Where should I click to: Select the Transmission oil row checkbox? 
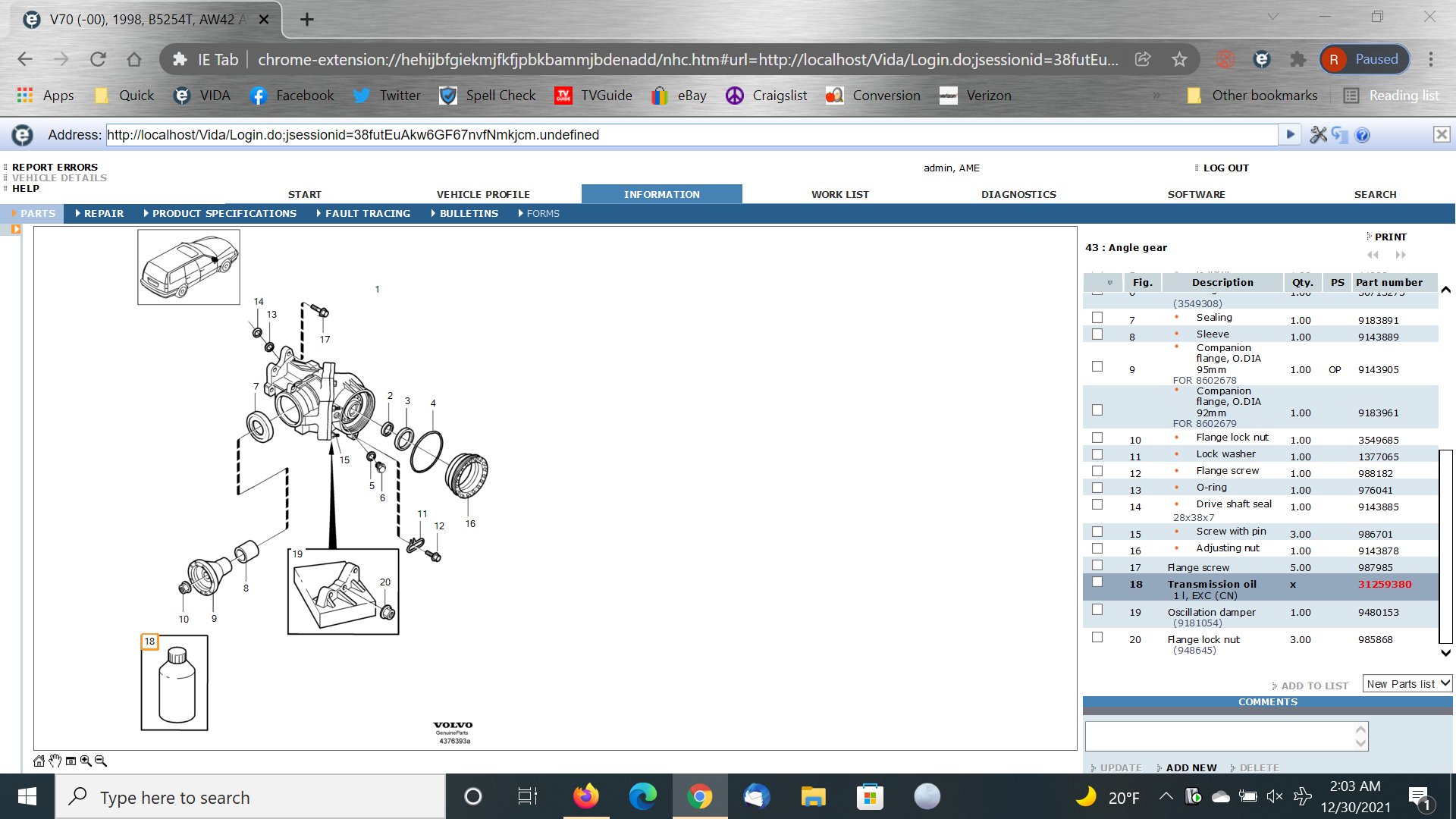1097,582
